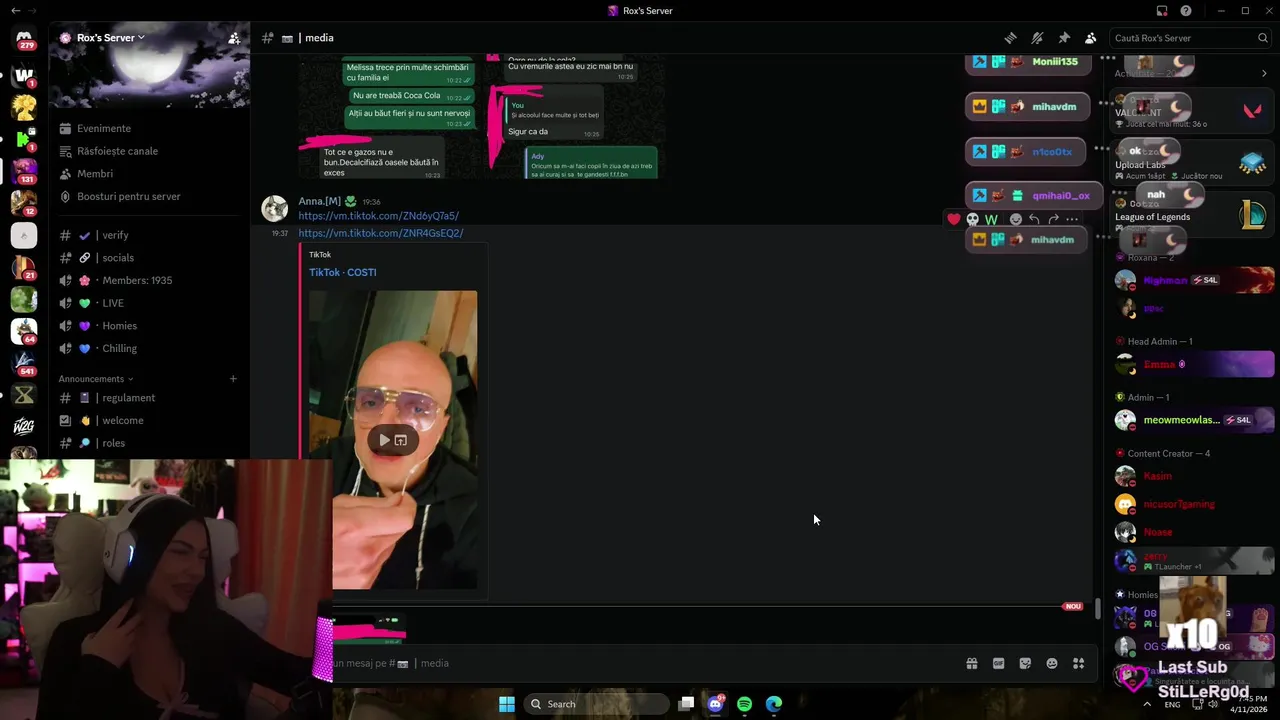Open the yellow trophy server icon
The image size is (1280, 720).
24,107
